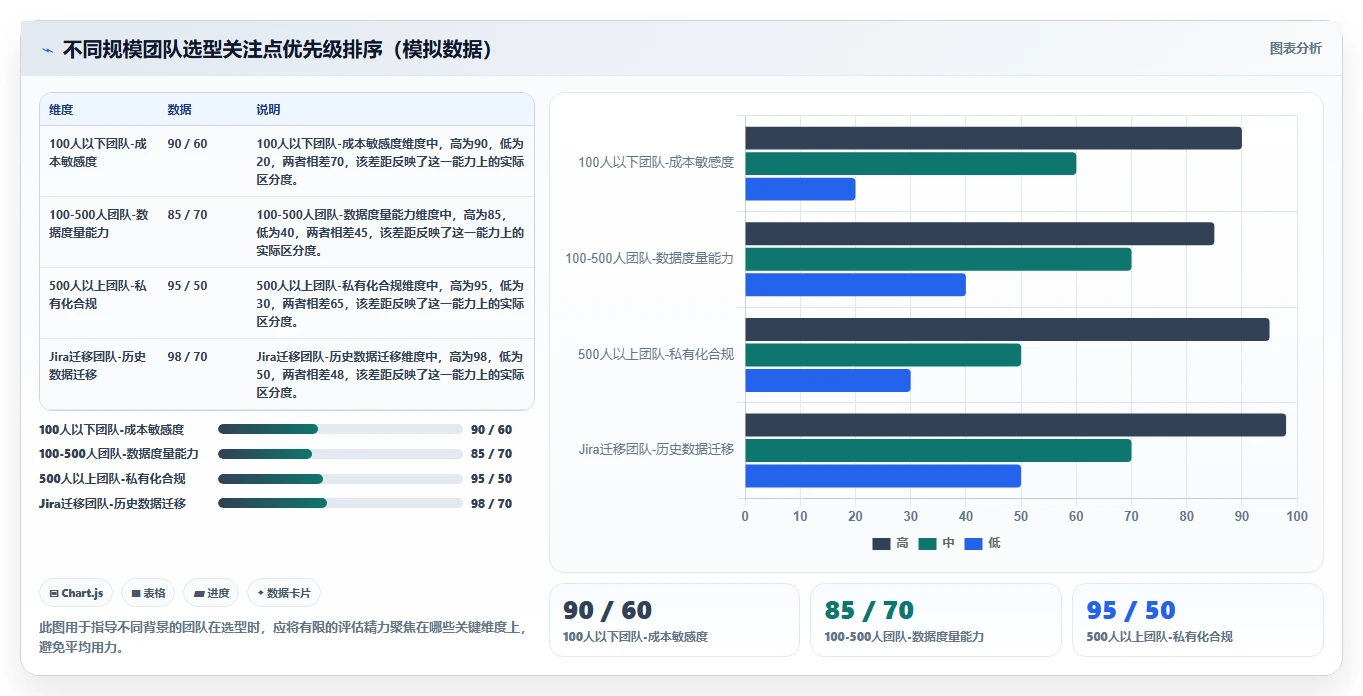1363x696 pixels.
Task: Click the 维度 column header
Action: [61, 110]
